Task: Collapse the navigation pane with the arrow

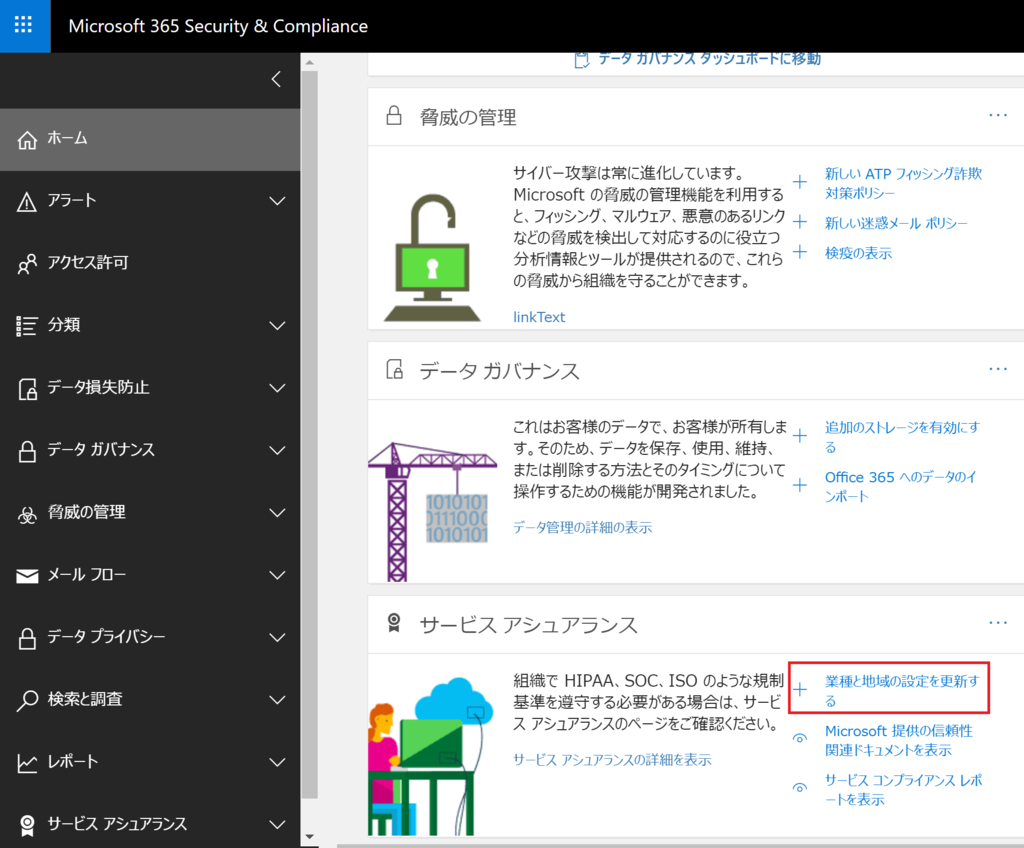Action: tap(277, 79)
